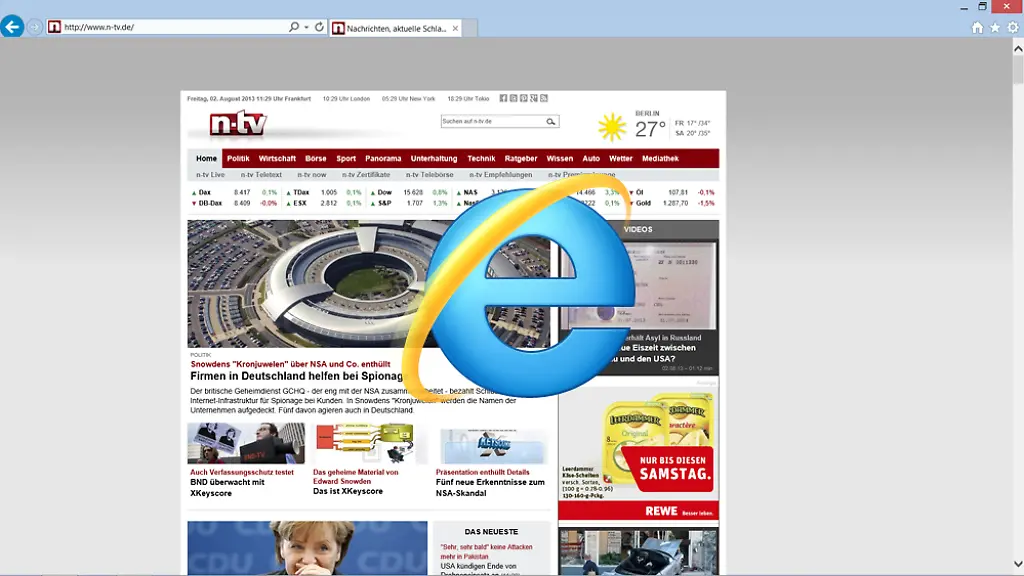1024x576 pixels.
Task: Open browser Tools via the gear icon
Action: click(x=1013, y=27)
